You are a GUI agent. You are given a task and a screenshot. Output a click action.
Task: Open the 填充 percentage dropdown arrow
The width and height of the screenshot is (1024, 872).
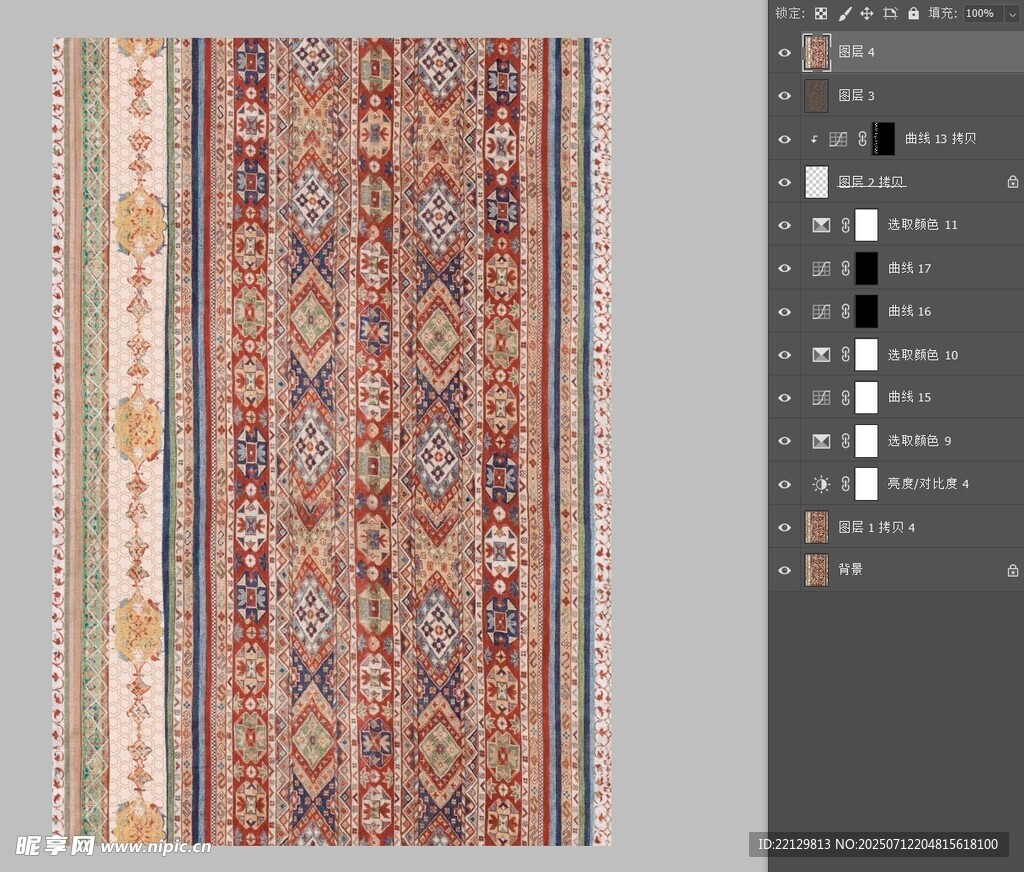click(1012, 13)
